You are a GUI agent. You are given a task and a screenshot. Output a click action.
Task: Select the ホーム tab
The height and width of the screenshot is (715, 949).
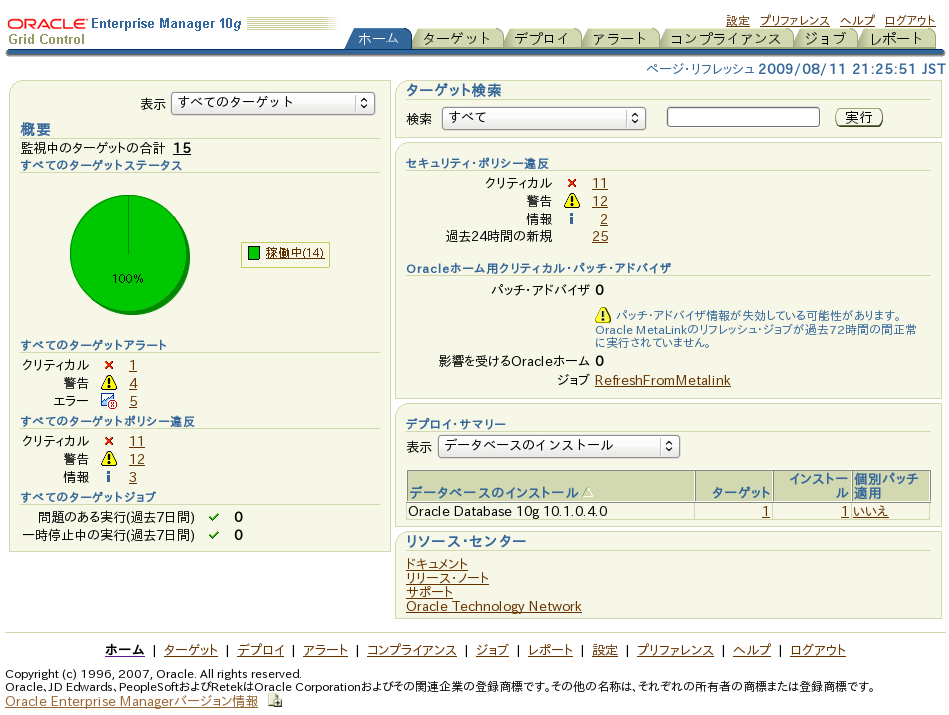click(378, 39)
